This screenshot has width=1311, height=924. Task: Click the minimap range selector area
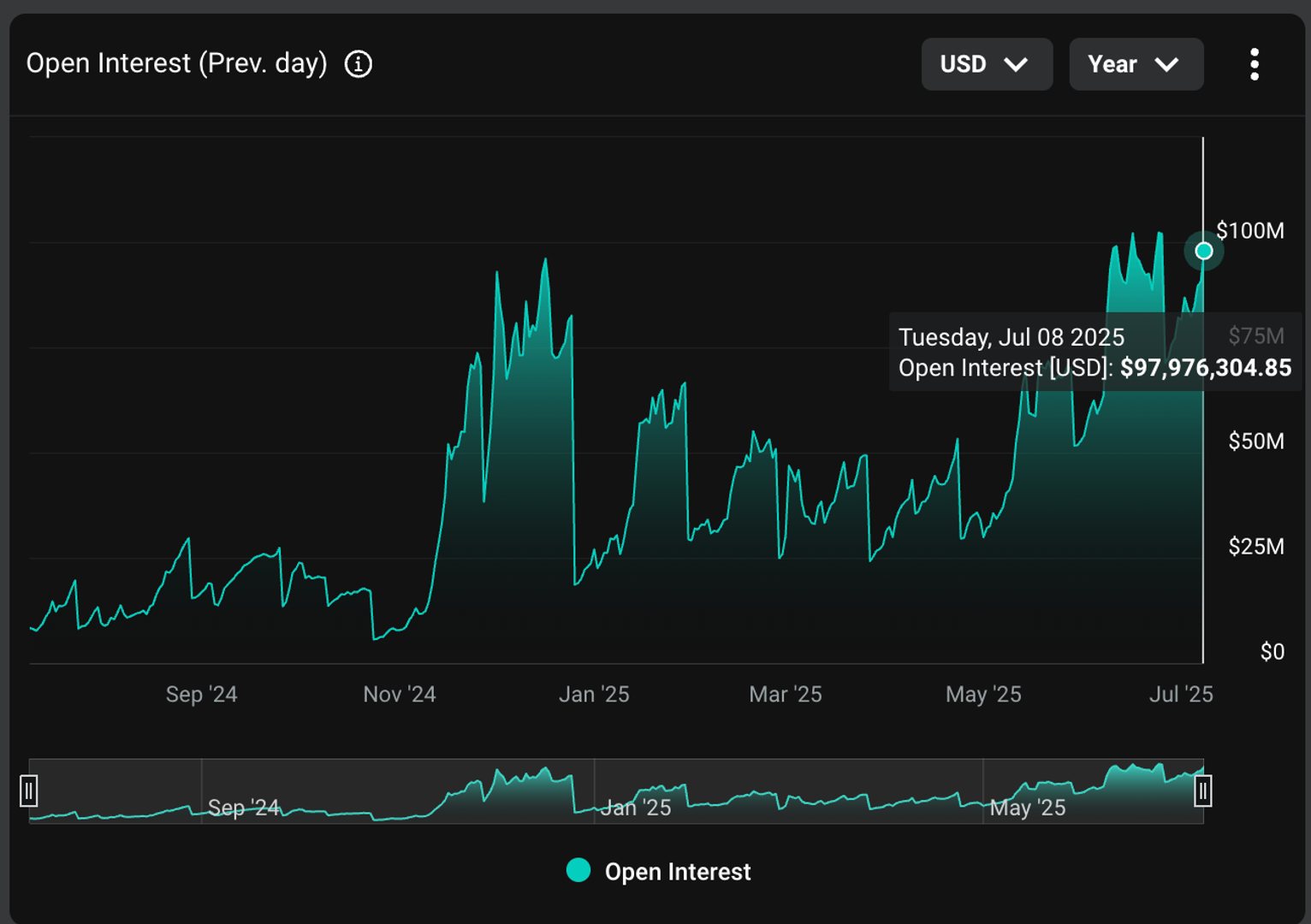point(616,791)
